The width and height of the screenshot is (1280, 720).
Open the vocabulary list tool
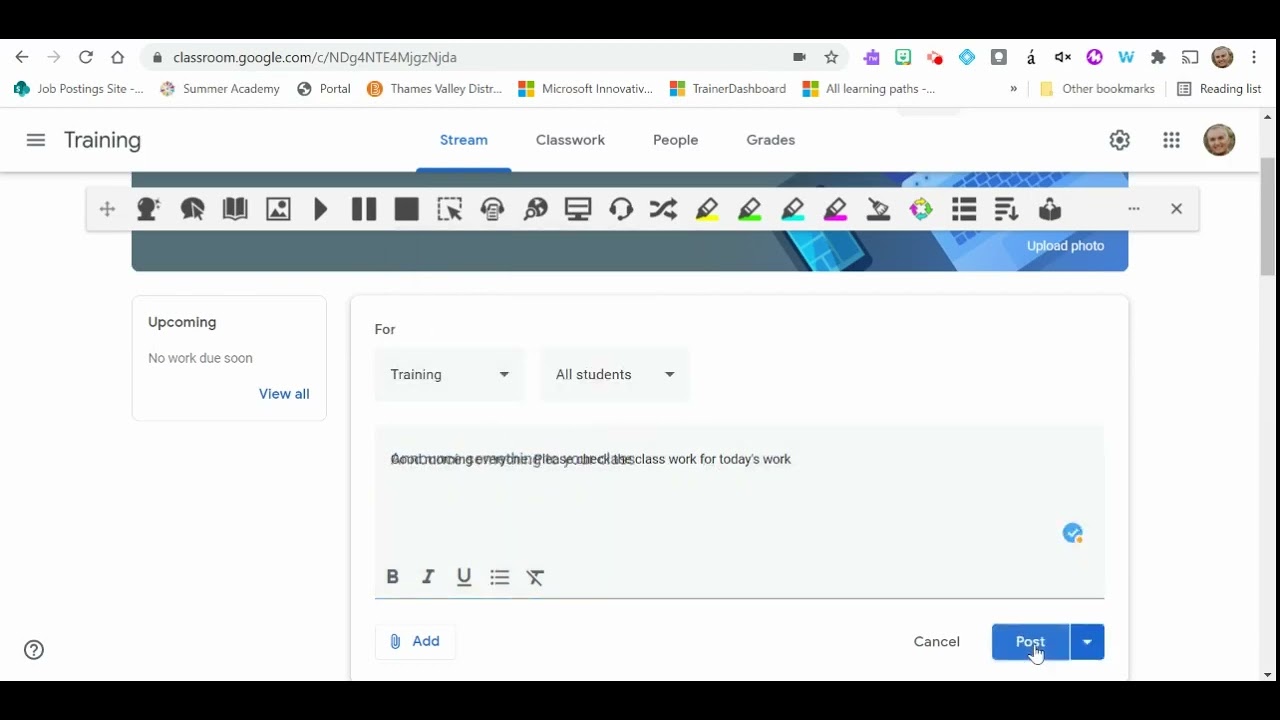(964, 209)
